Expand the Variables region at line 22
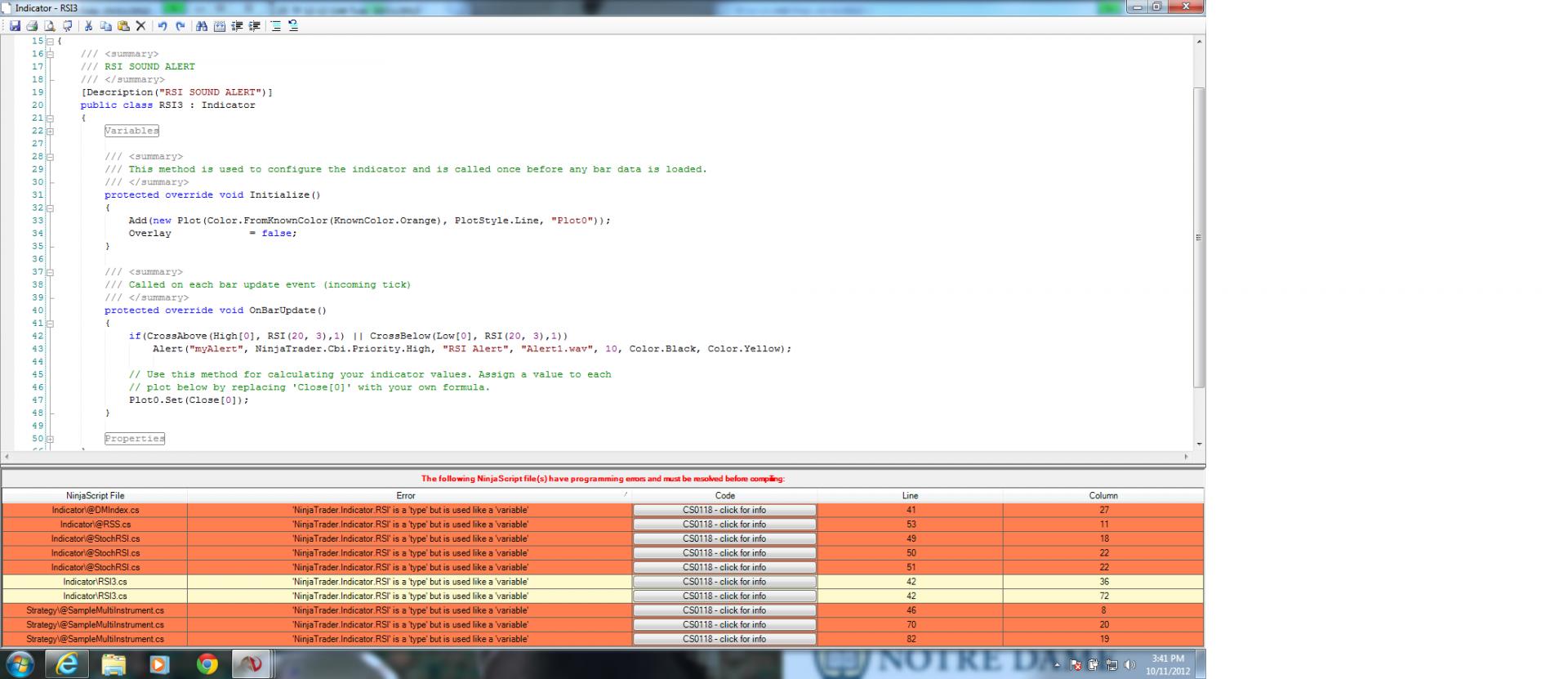The width and height of the screenshot is (1568, 679). [x=50, y=131]
